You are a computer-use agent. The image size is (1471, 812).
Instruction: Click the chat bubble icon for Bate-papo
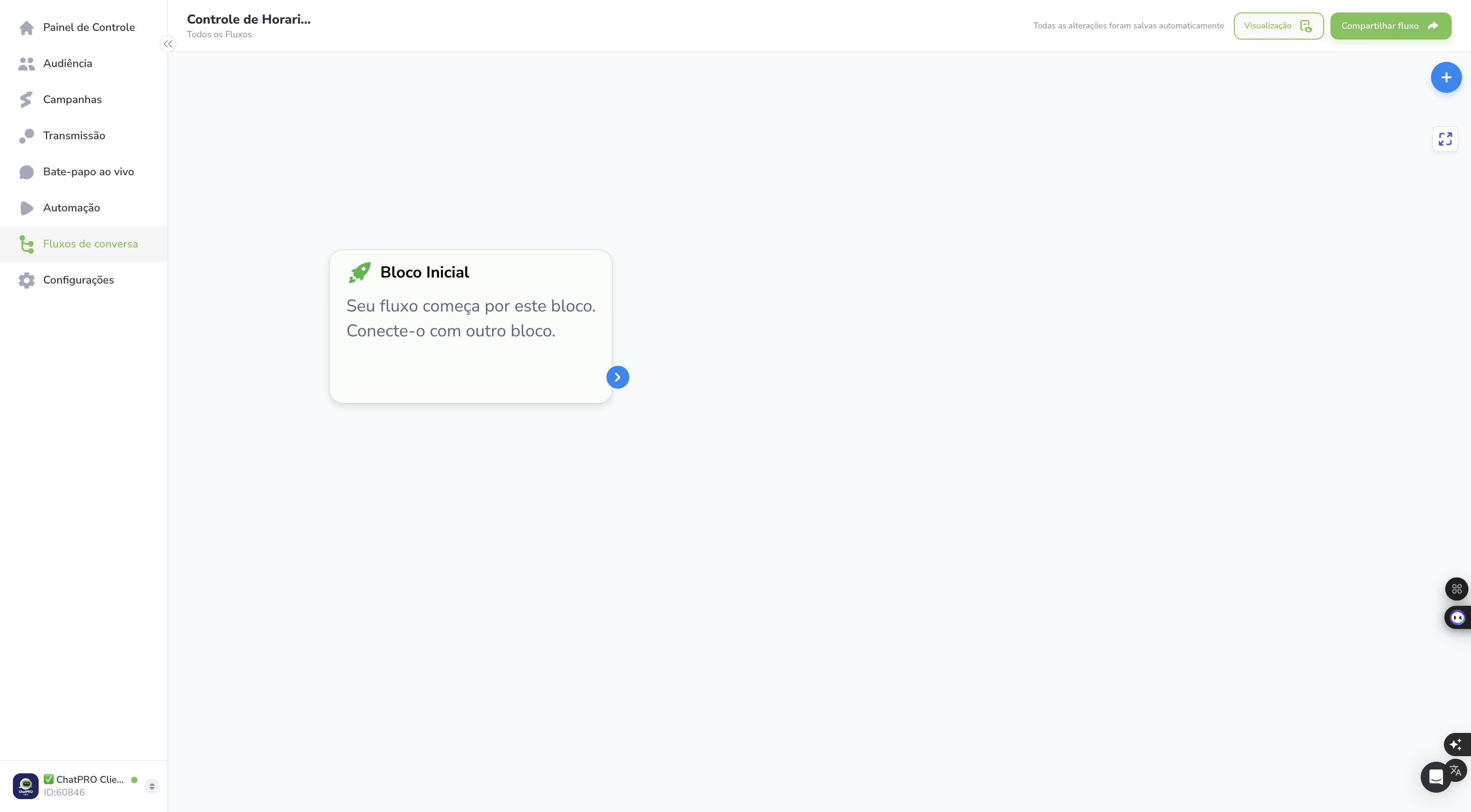tap(26, 172)
